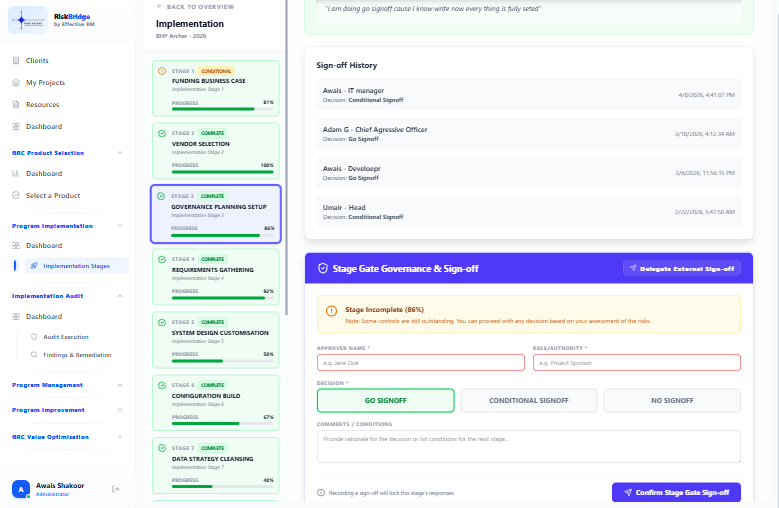Open Implementation Stages in the sidebar
The image size is (779, 508).
(77, 266)
